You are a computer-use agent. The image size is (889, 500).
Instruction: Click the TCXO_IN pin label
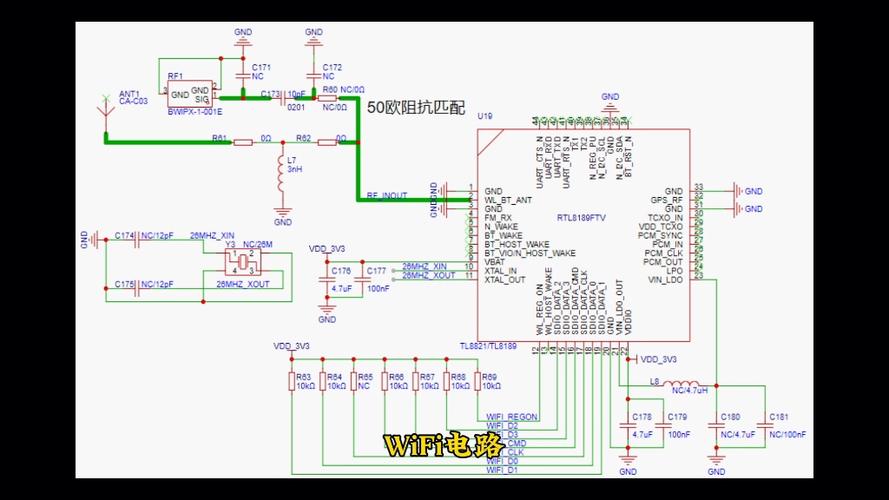(665, 218)
